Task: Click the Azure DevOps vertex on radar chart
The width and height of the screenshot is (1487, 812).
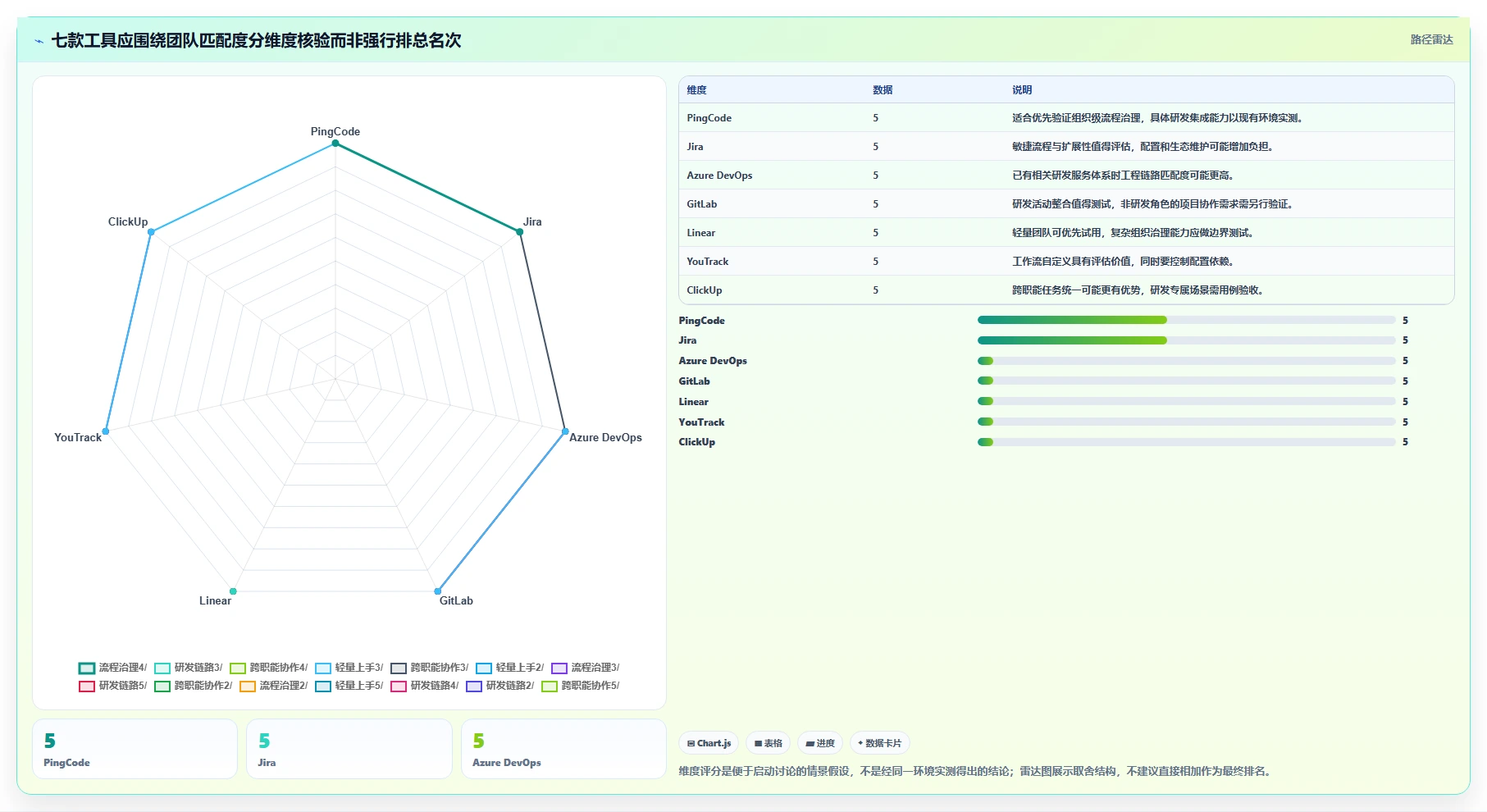Action: tap(565, 431)
